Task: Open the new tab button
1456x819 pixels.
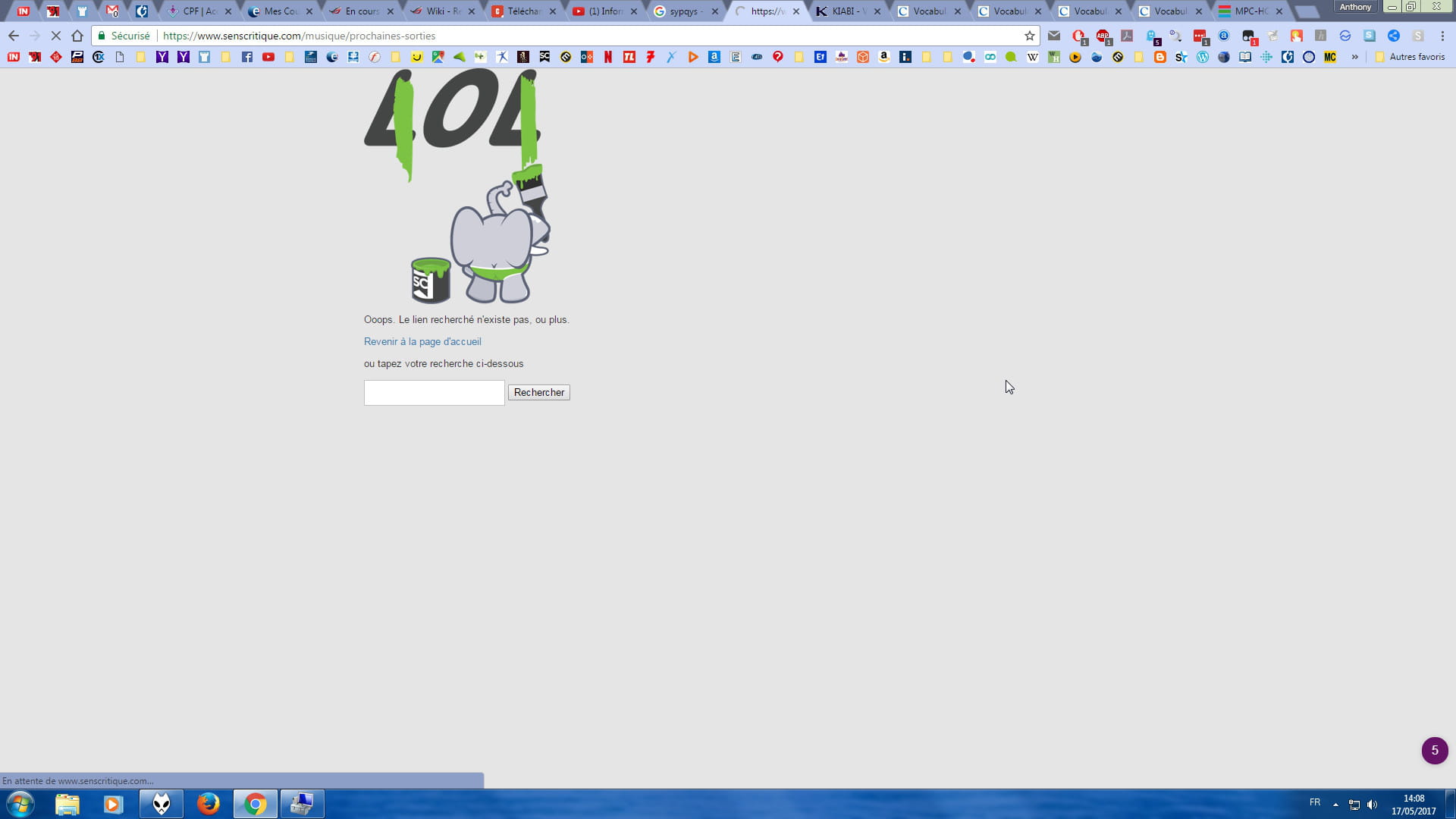Action: coord(1307,12)
